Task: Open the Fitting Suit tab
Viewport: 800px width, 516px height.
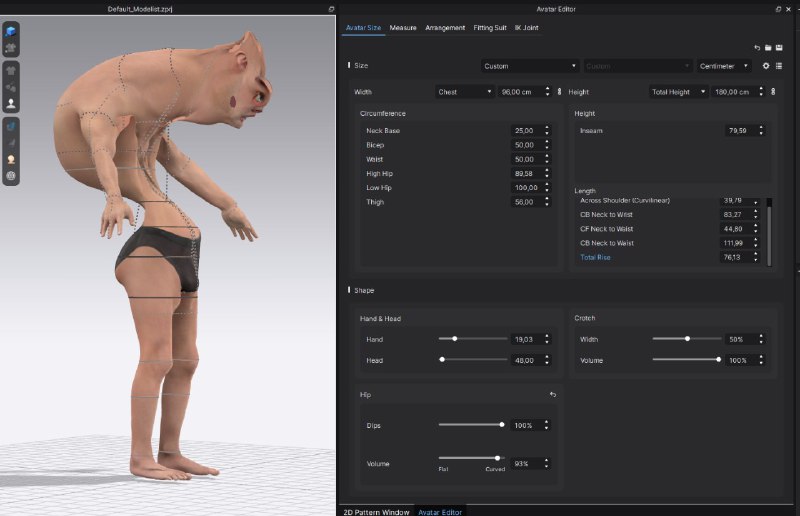Action: 490,28
